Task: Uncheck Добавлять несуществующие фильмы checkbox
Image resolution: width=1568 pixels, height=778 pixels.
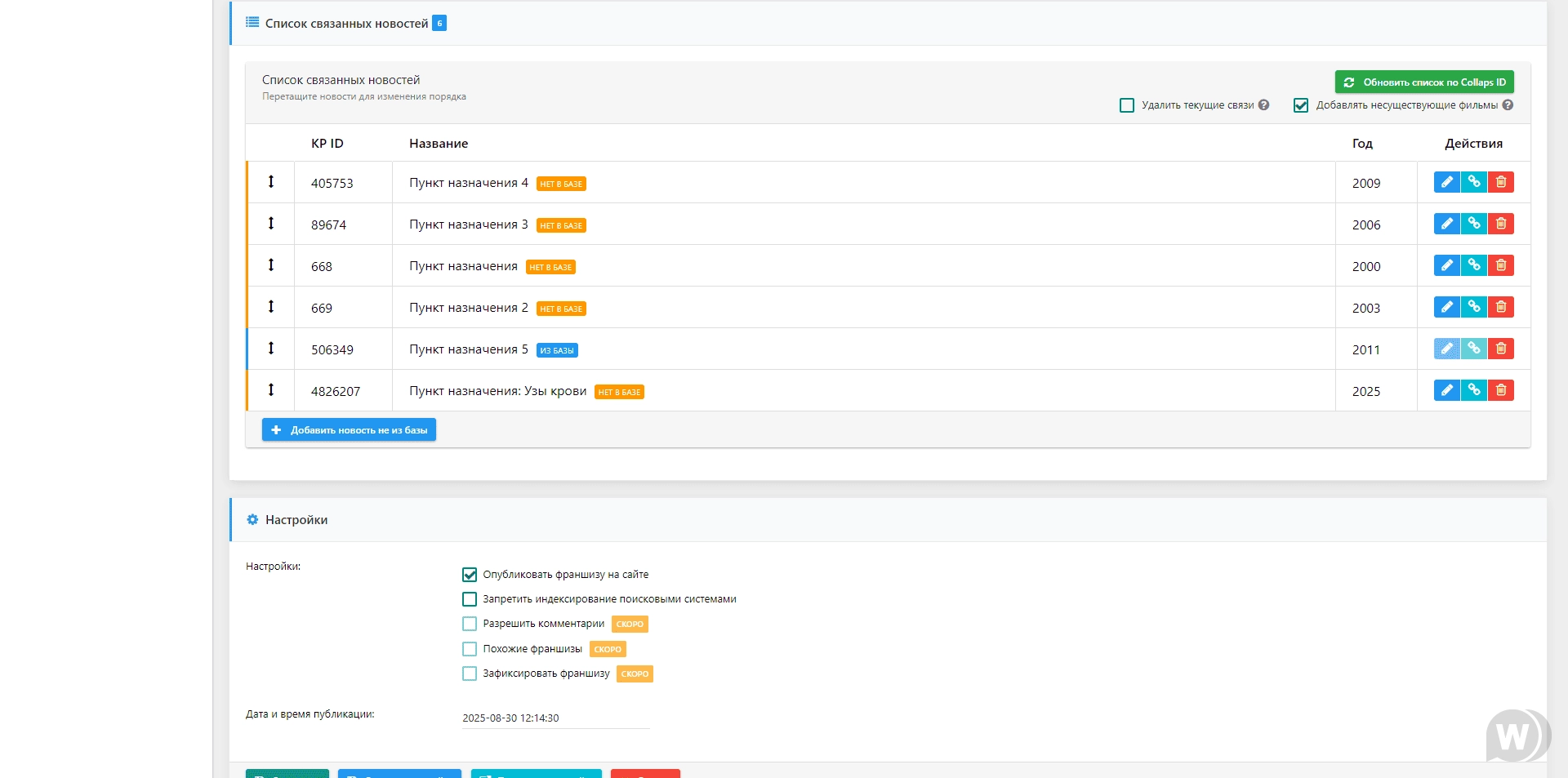Action: pyautogui.click(x=1301, y=105)
